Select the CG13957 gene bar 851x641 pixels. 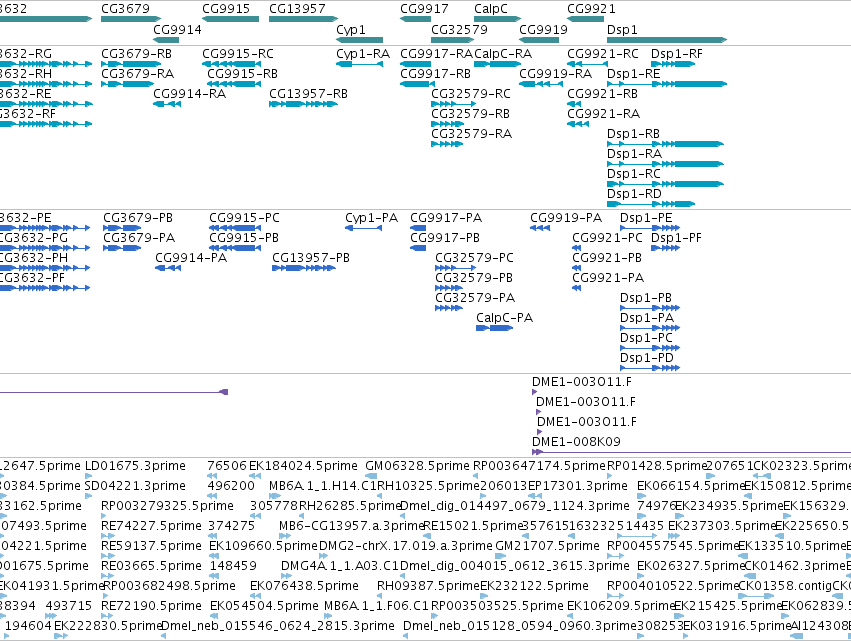pos(303,19)
